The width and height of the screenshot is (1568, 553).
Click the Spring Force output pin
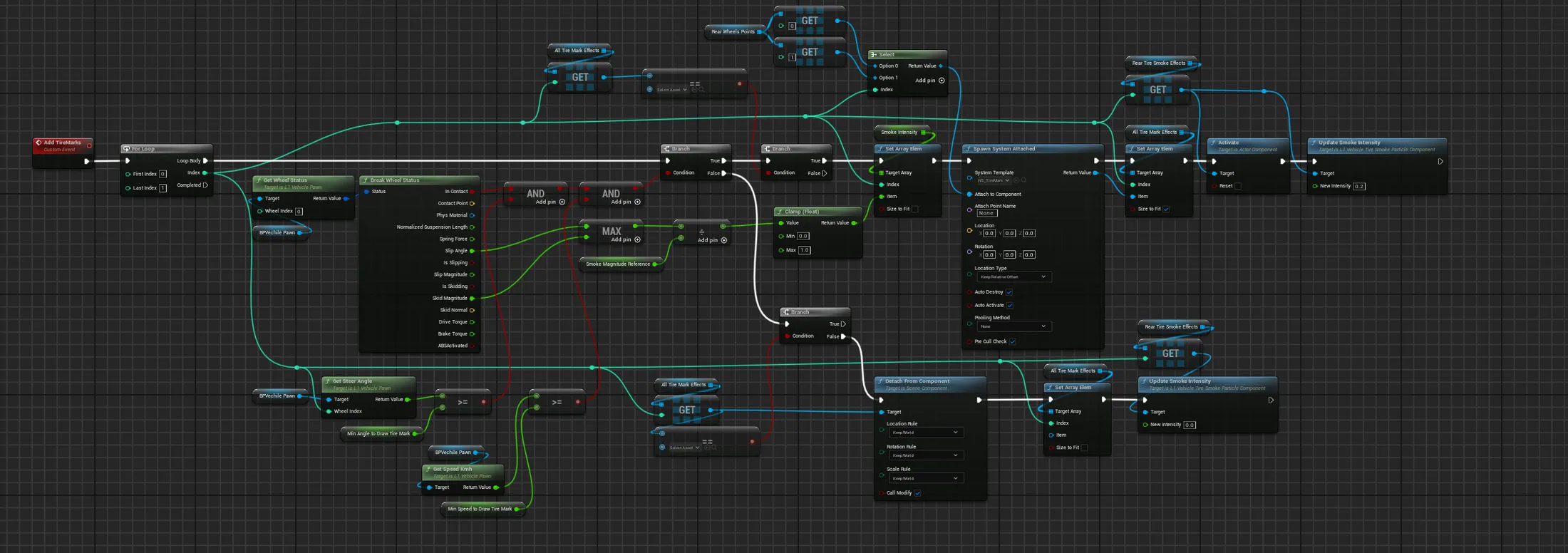[x=472, y=239]
